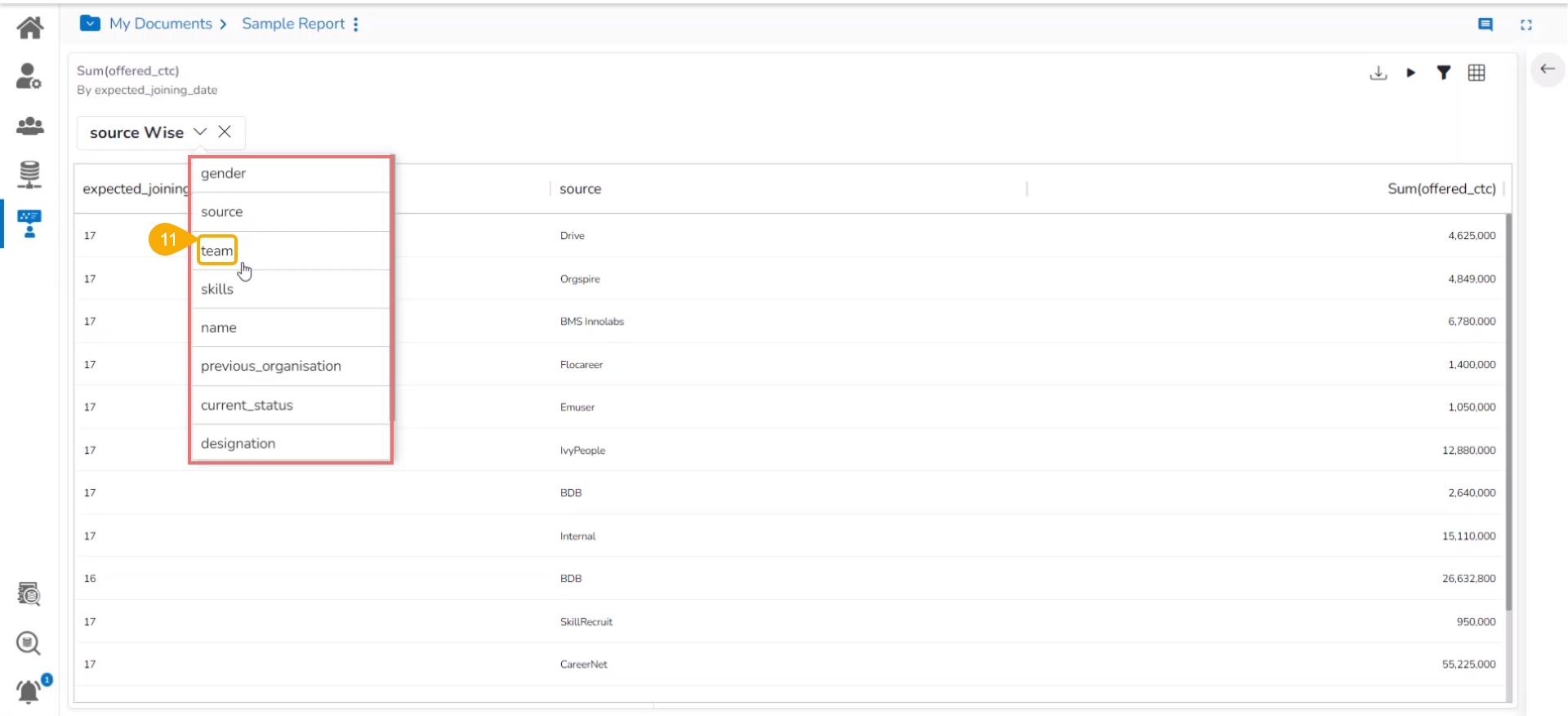Open the data search list sidebar icon
Viewport: 1568px width, 716px height.
(x=29, y=594)
